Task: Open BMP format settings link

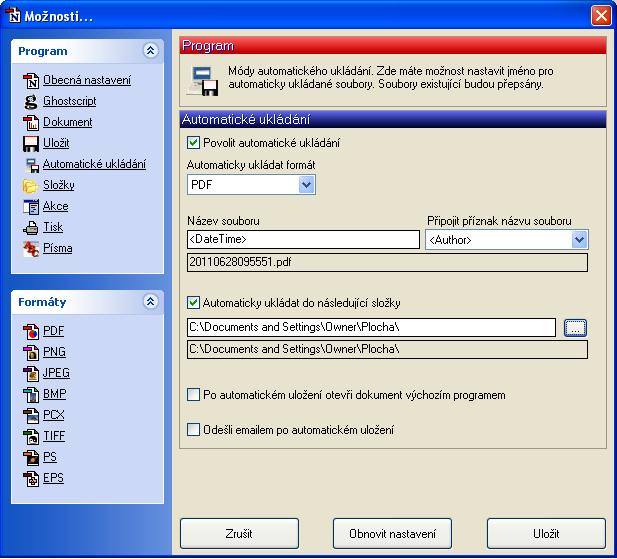Action: point(55,394)
